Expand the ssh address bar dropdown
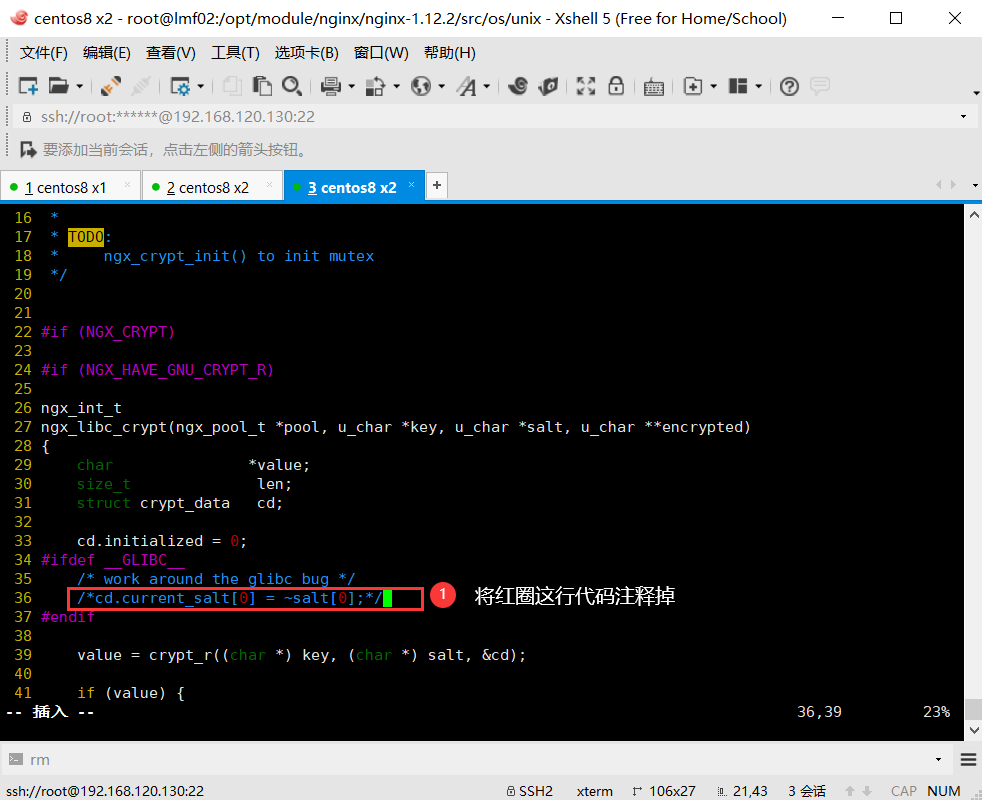Screen dimensions: 982x800 click(x=965, y=117)
